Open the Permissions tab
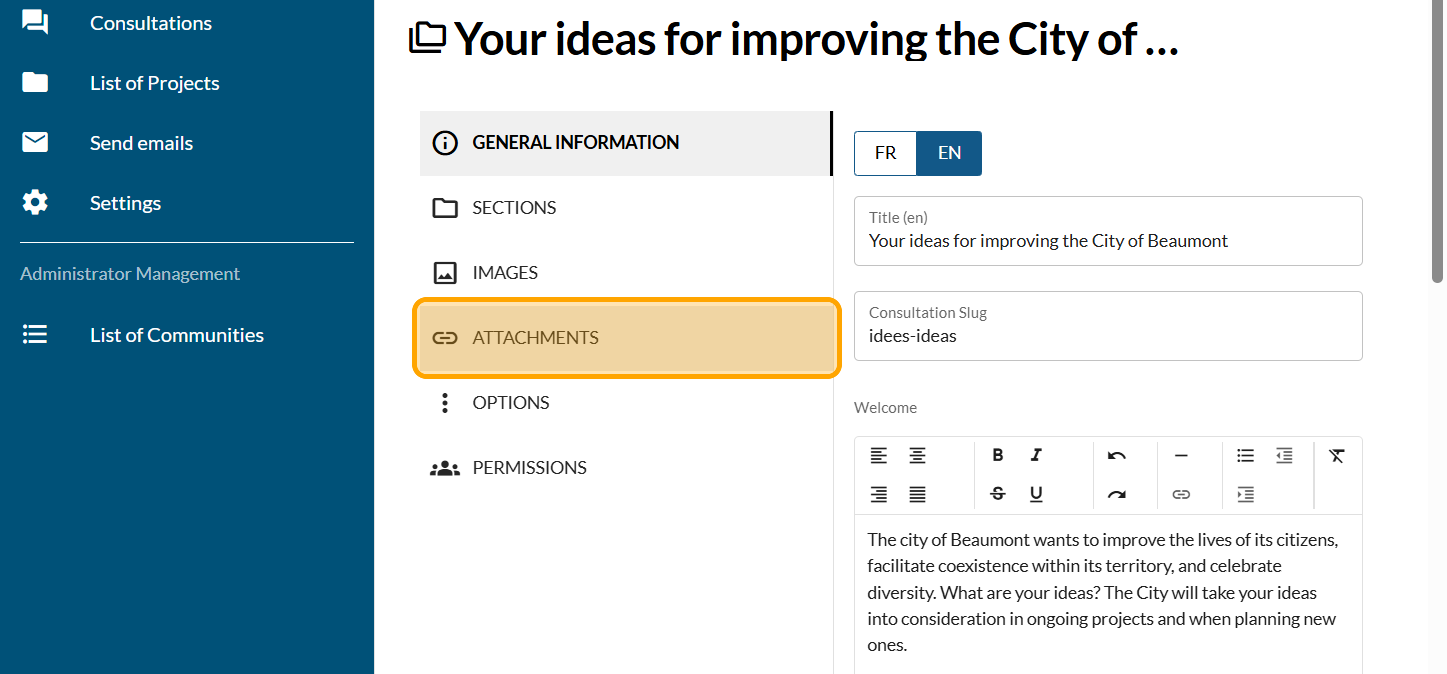The image size is (1447, 674). 529,468
